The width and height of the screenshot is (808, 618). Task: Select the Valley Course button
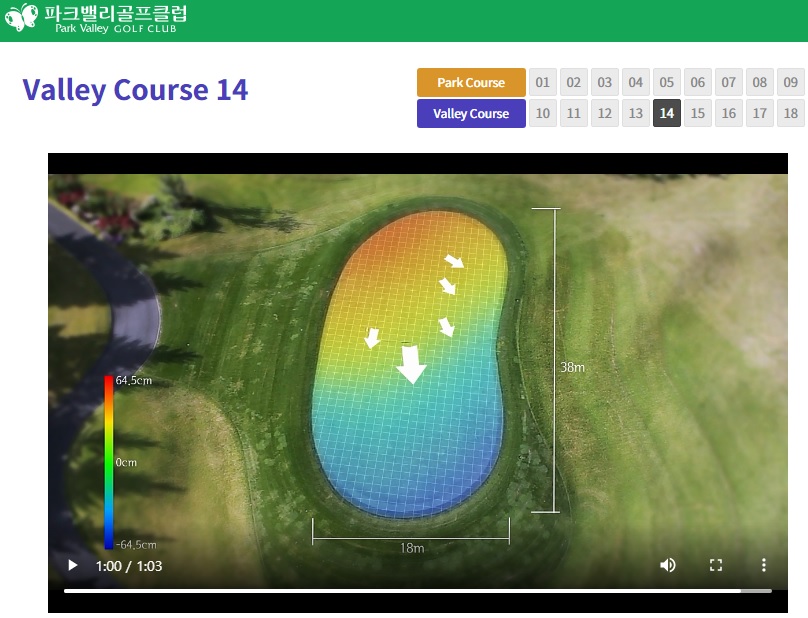pyautogui.click(x=471, y=113)
